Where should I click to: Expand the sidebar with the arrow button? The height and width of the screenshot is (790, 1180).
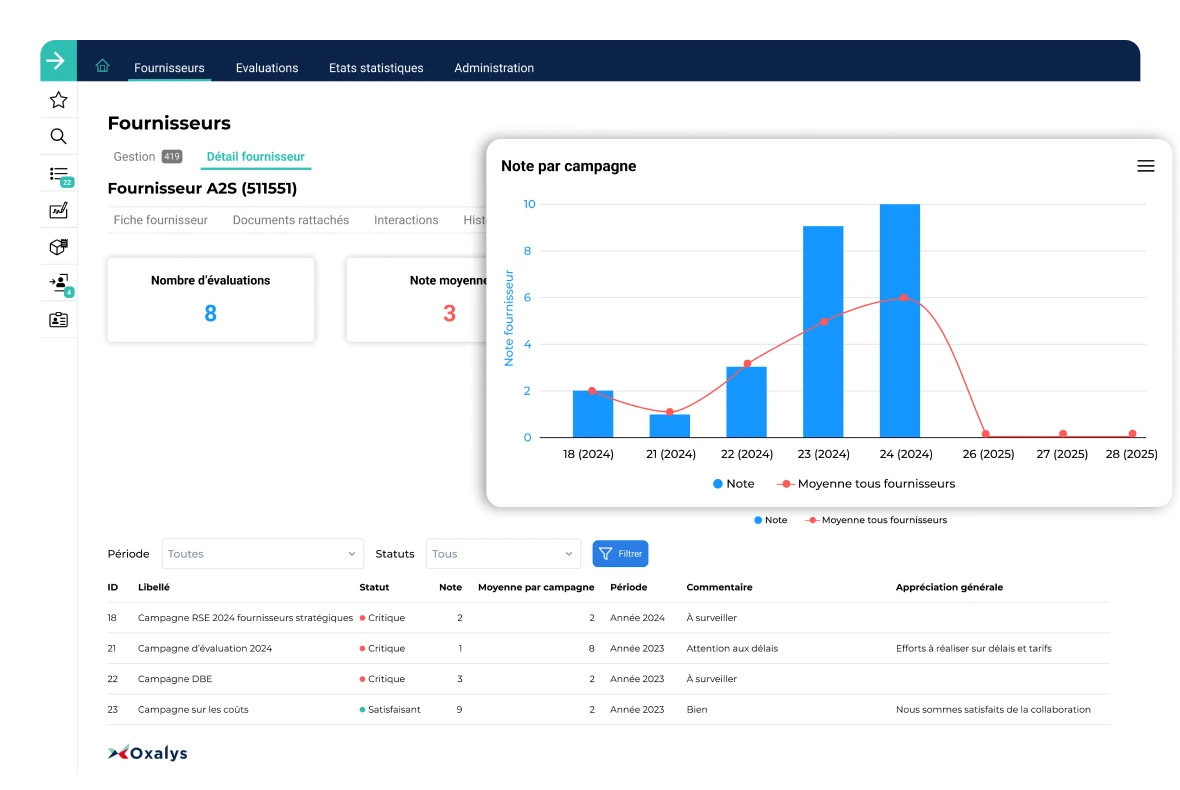pos(57,61)
